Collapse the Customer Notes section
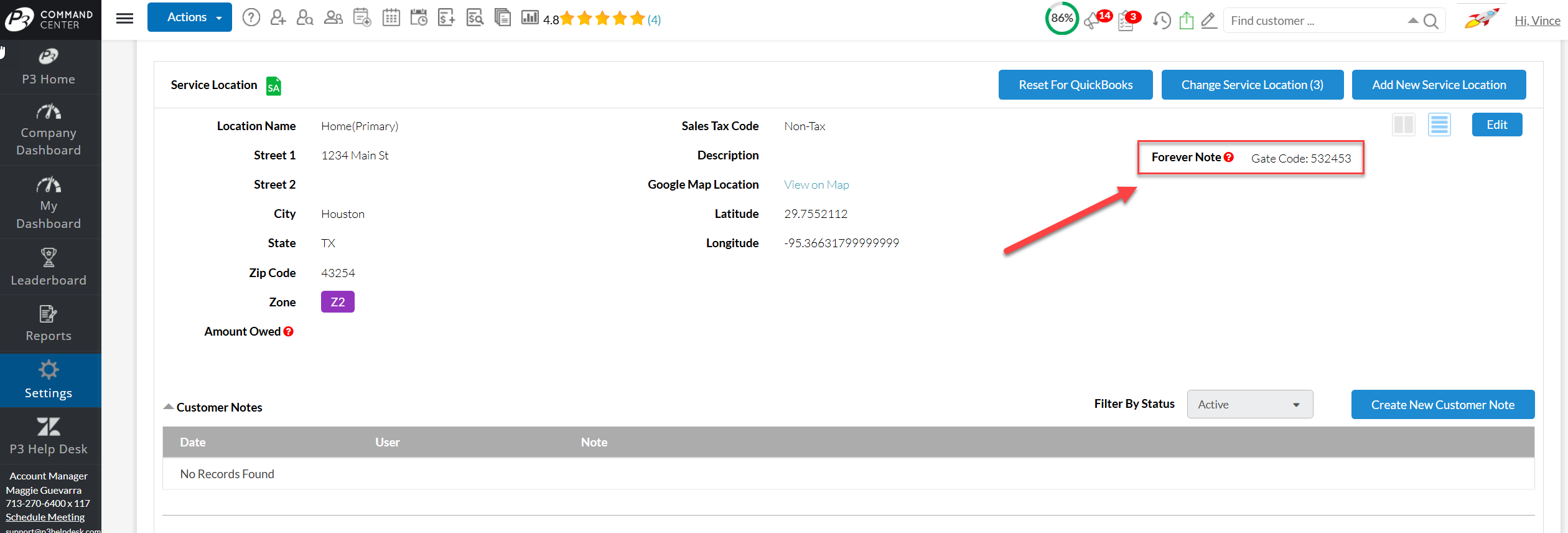The width and height of the screenshot is (1568, 533). point(168,407)
